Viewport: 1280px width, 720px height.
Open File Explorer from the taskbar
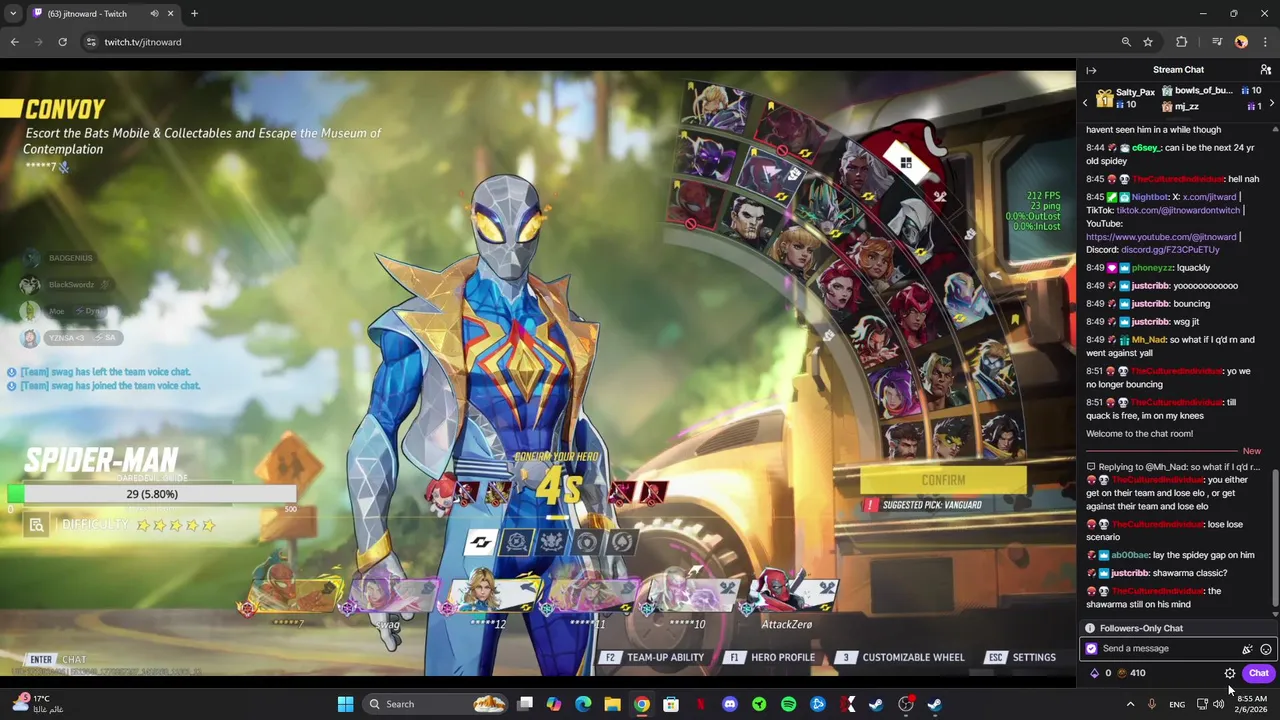pos(612,704)
